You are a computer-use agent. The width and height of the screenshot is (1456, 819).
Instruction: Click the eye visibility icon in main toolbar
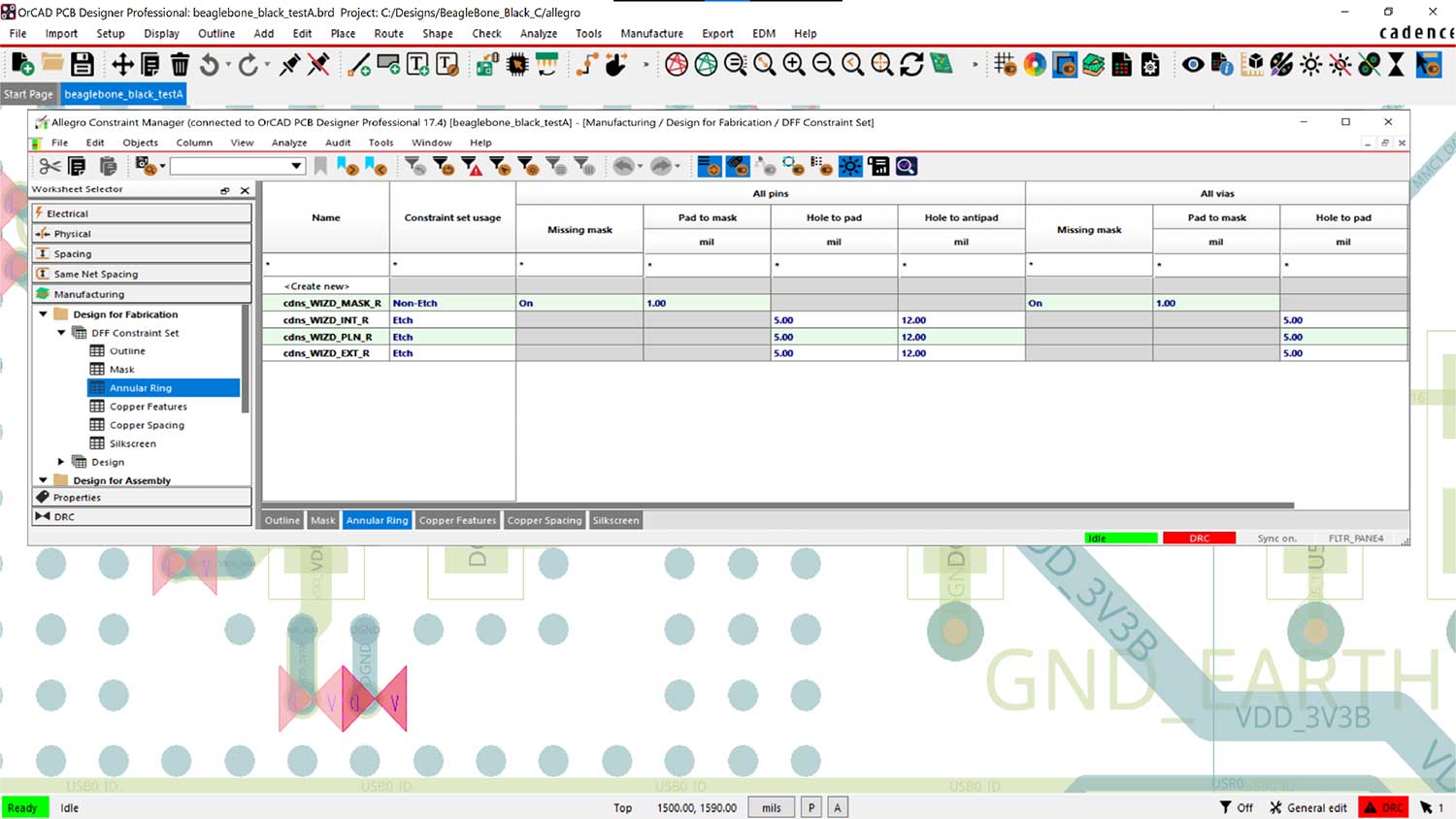(1193, 64)
